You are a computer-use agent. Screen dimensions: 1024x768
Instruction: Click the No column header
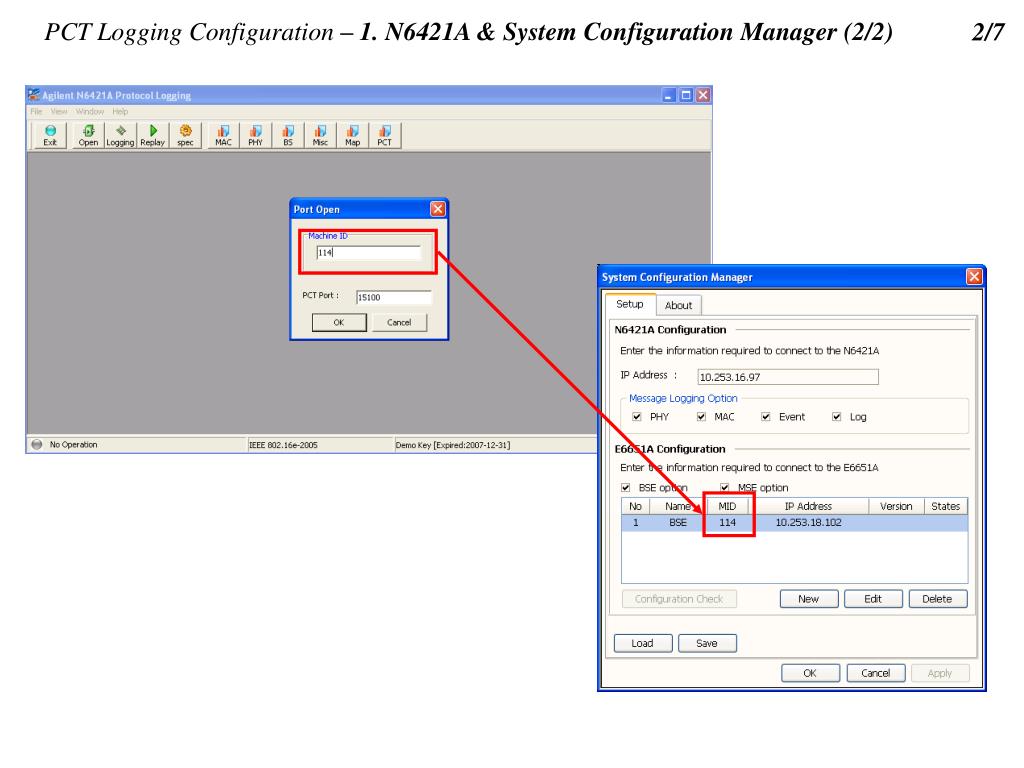(x=635, y=506)
